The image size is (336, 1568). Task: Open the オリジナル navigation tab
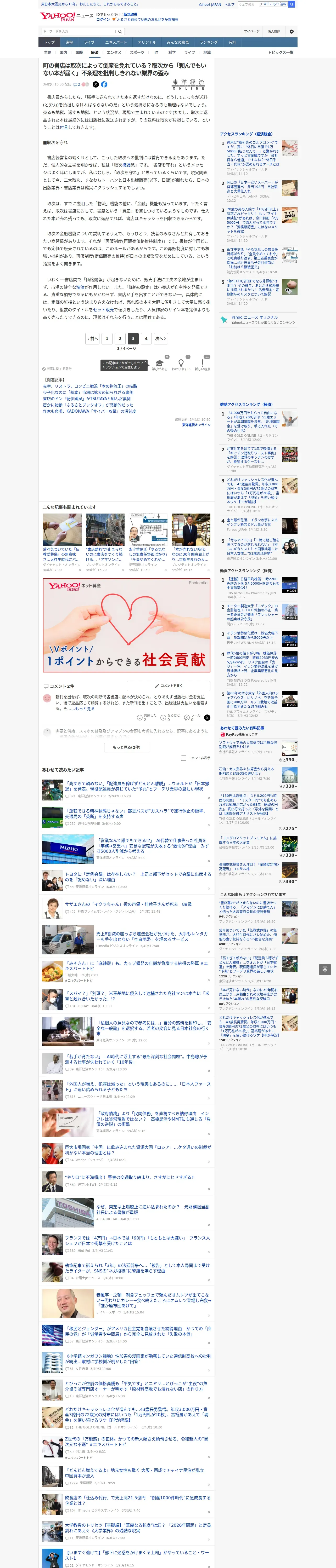tap(147, 42)
